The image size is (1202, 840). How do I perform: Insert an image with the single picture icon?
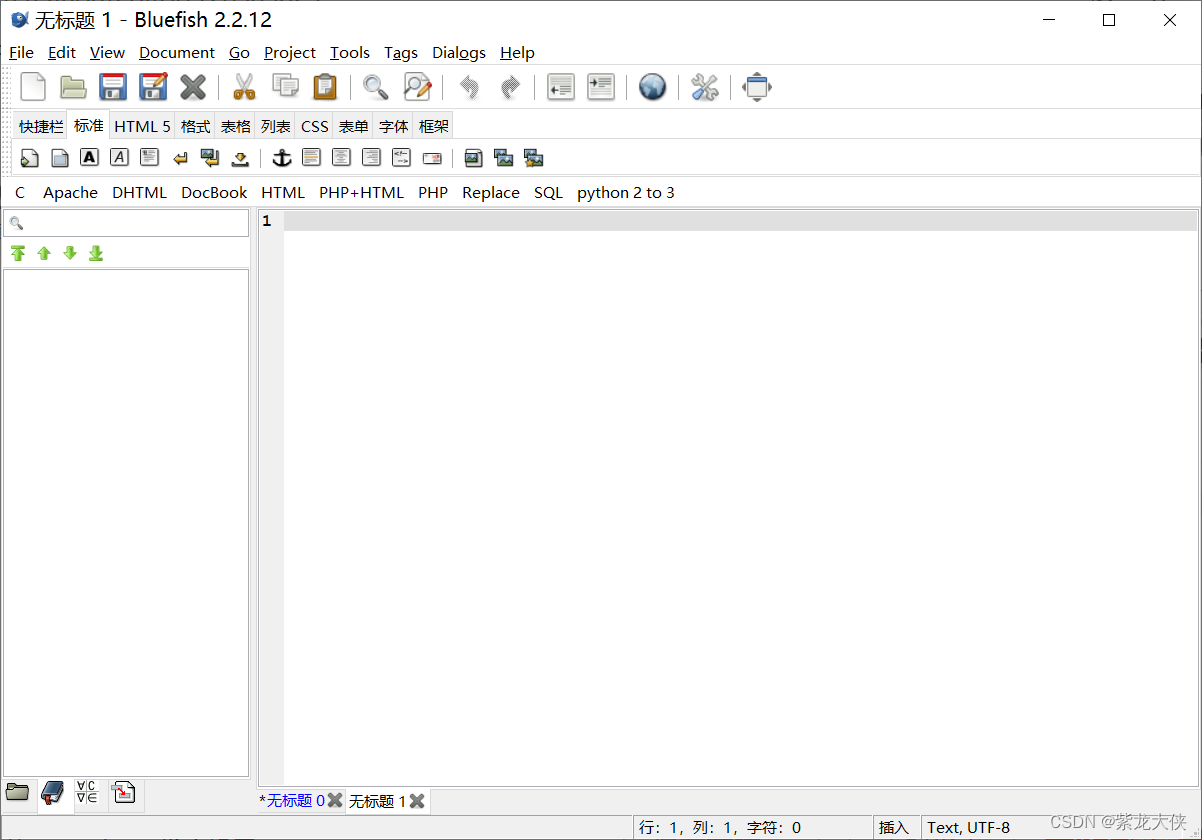click(474, 158)
